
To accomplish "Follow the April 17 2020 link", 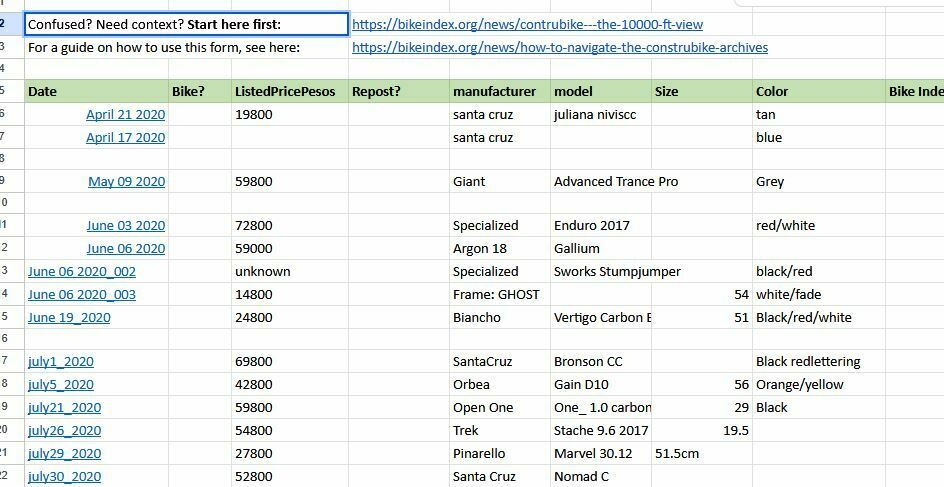I will 125,138.
